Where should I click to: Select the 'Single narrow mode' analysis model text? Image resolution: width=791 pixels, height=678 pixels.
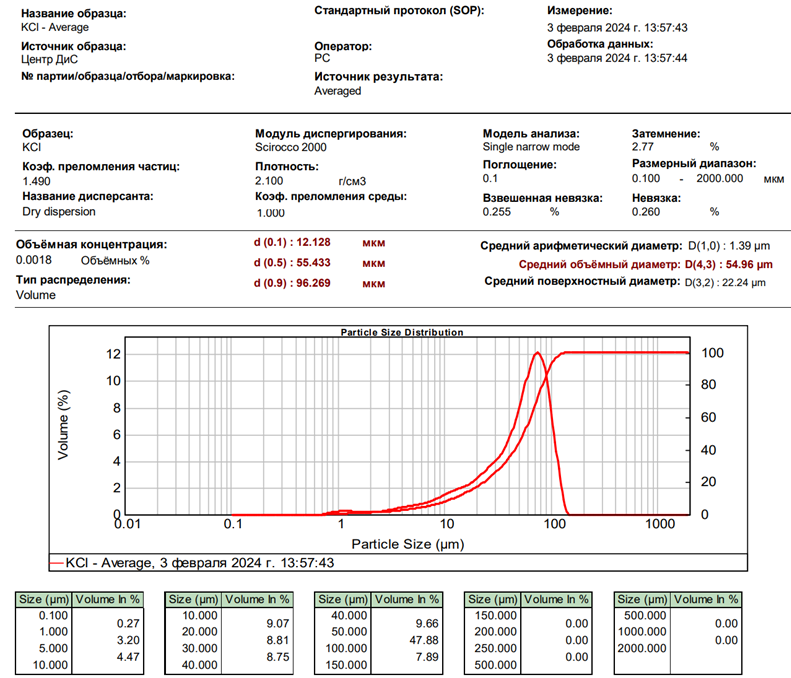coord(530,147)
